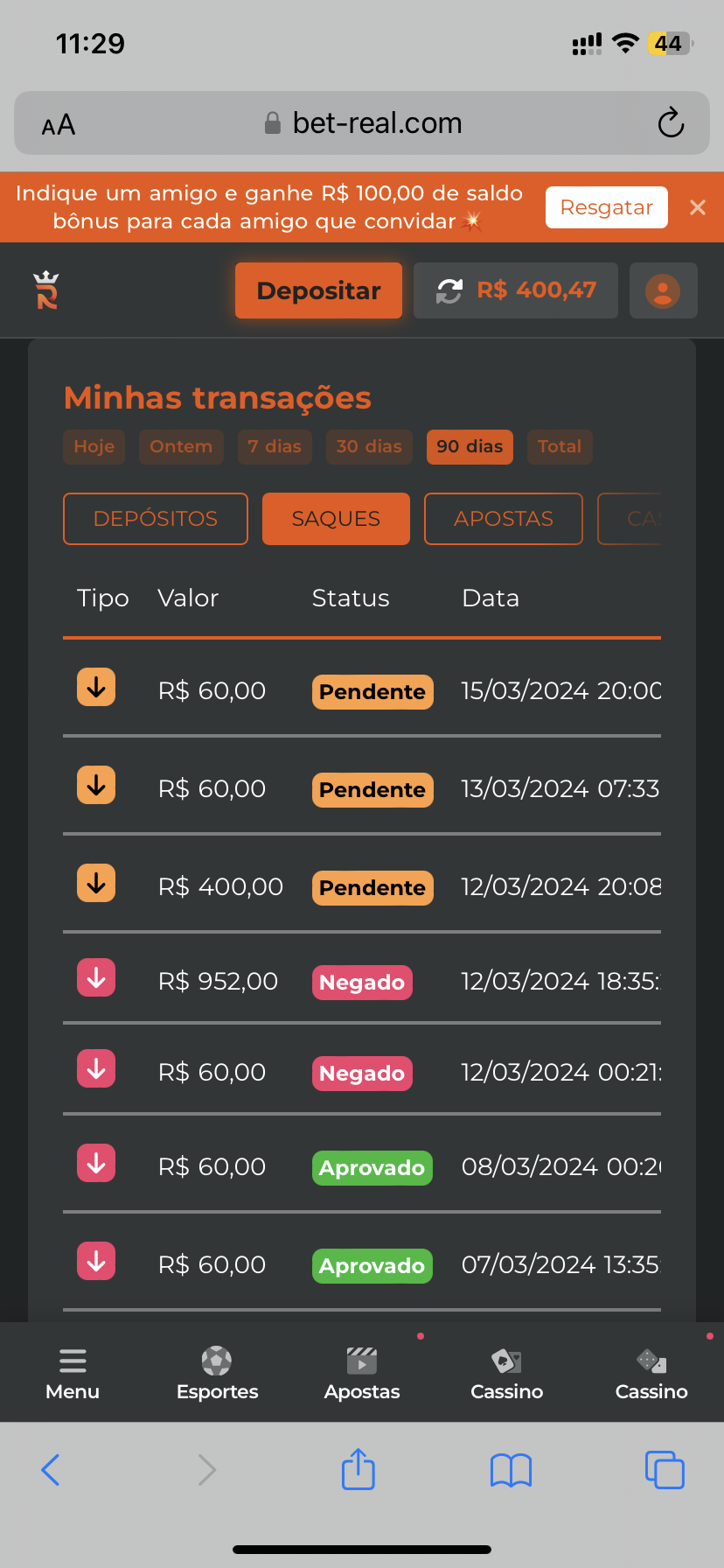Open the Menu hamburger icon
The height and width of the screenshot is (1568, 724).
[x=73, y=1361]
